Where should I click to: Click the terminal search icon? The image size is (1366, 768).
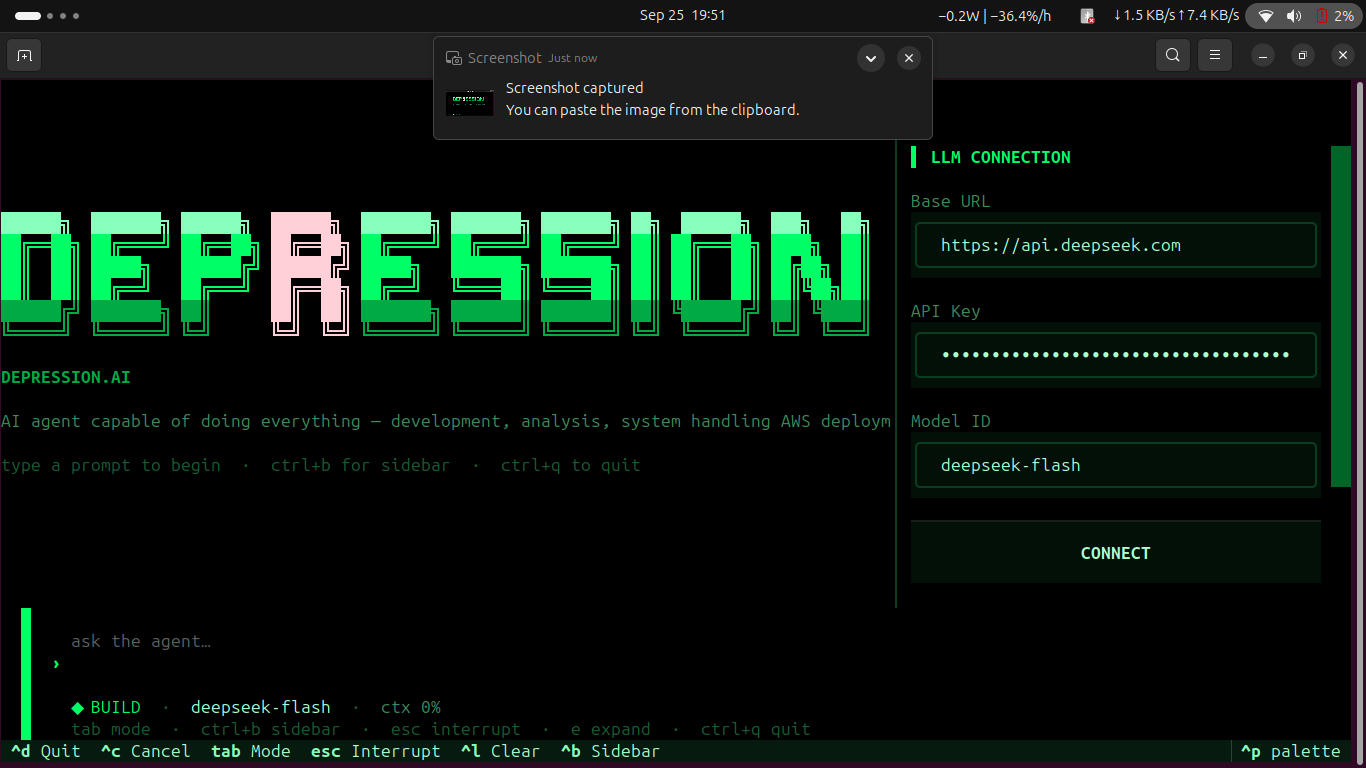point(1173,56)
